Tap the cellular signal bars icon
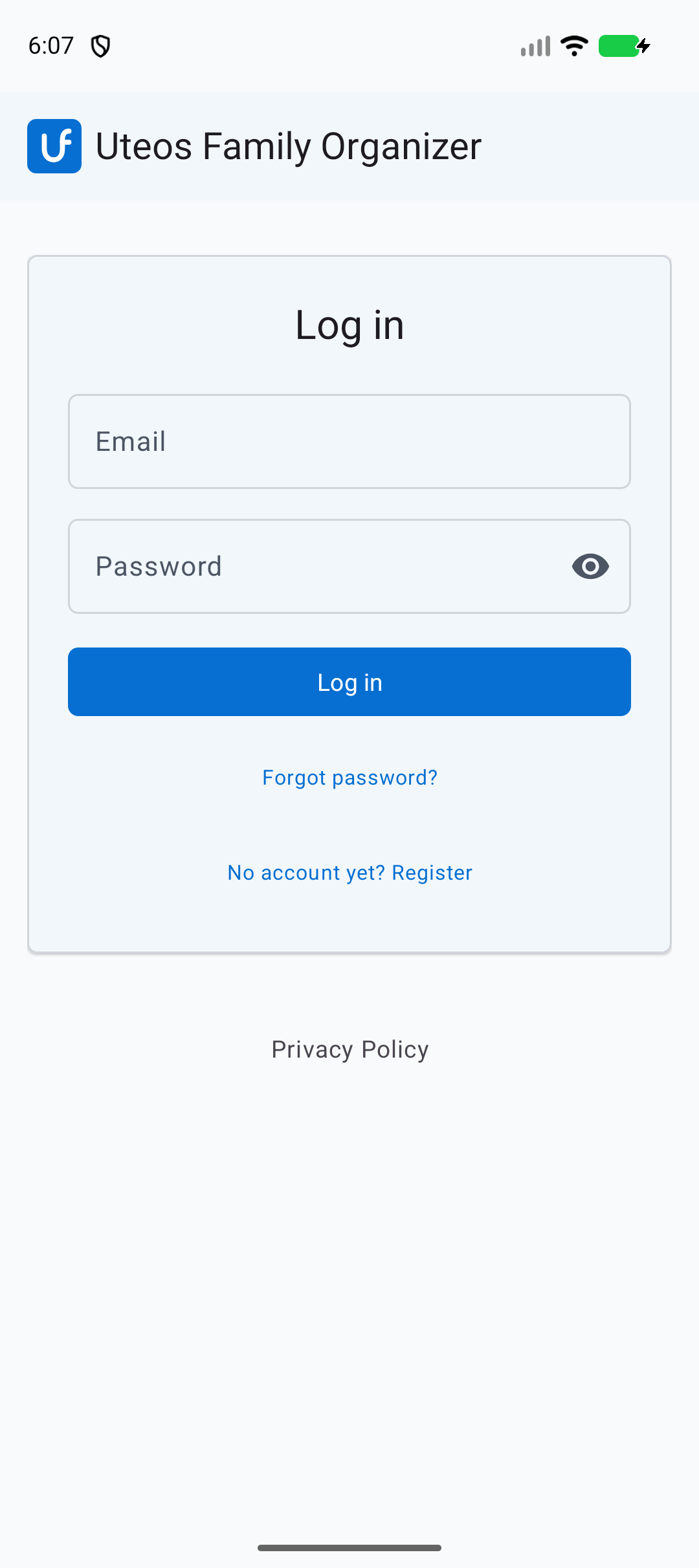The image size is (699, 1568). pyautogui.click(x=535, y=46)
